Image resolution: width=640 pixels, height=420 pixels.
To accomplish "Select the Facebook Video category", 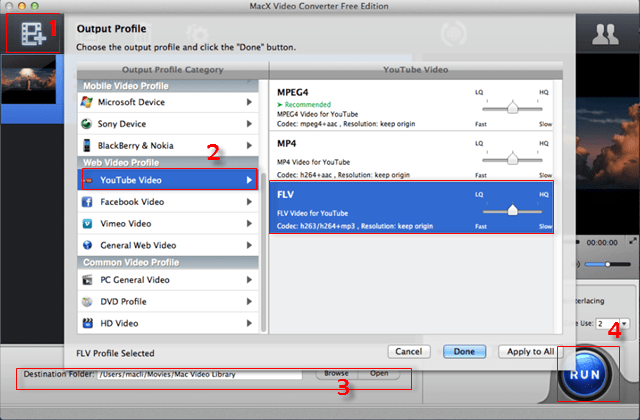I will (x=168, y=202).
